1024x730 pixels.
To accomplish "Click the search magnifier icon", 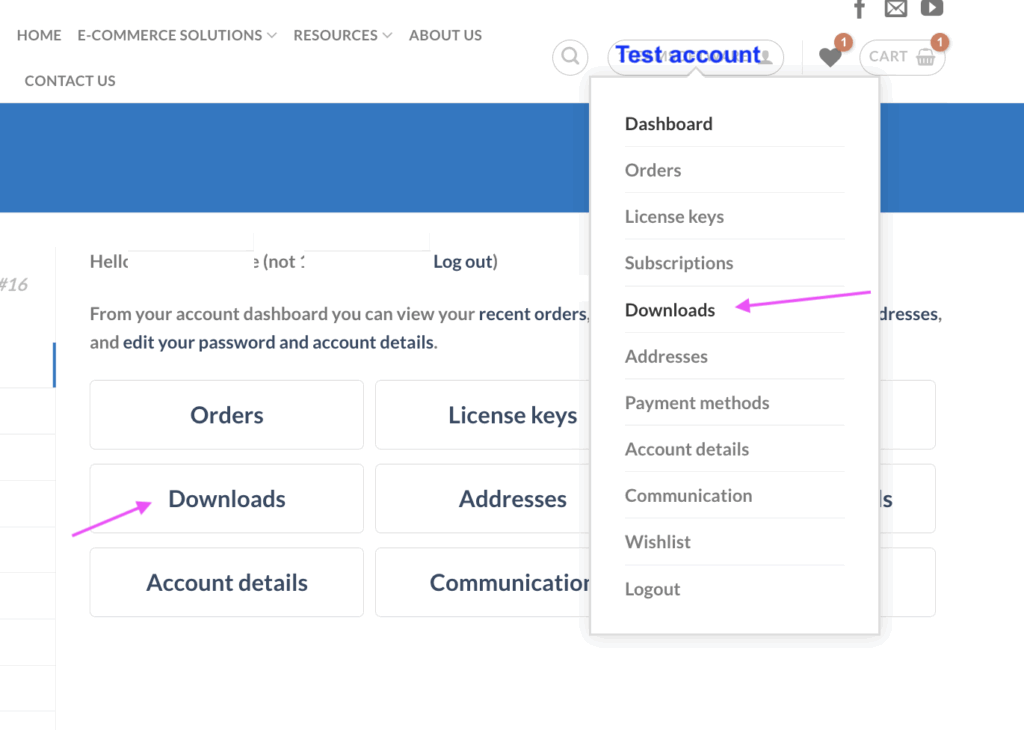I will [570, 57].
